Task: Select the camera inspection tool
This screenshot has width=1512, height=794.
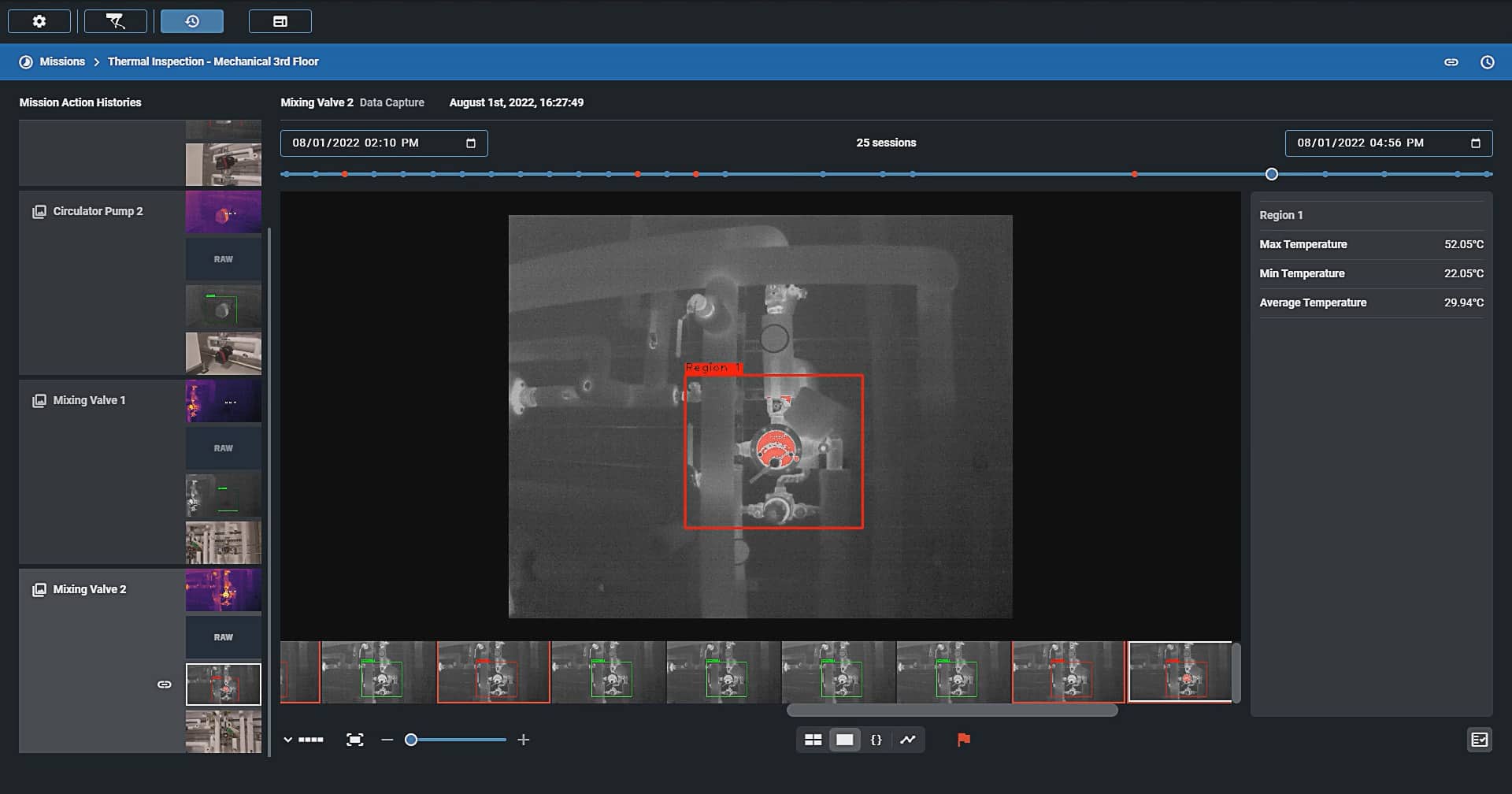Action: point(115,21)
